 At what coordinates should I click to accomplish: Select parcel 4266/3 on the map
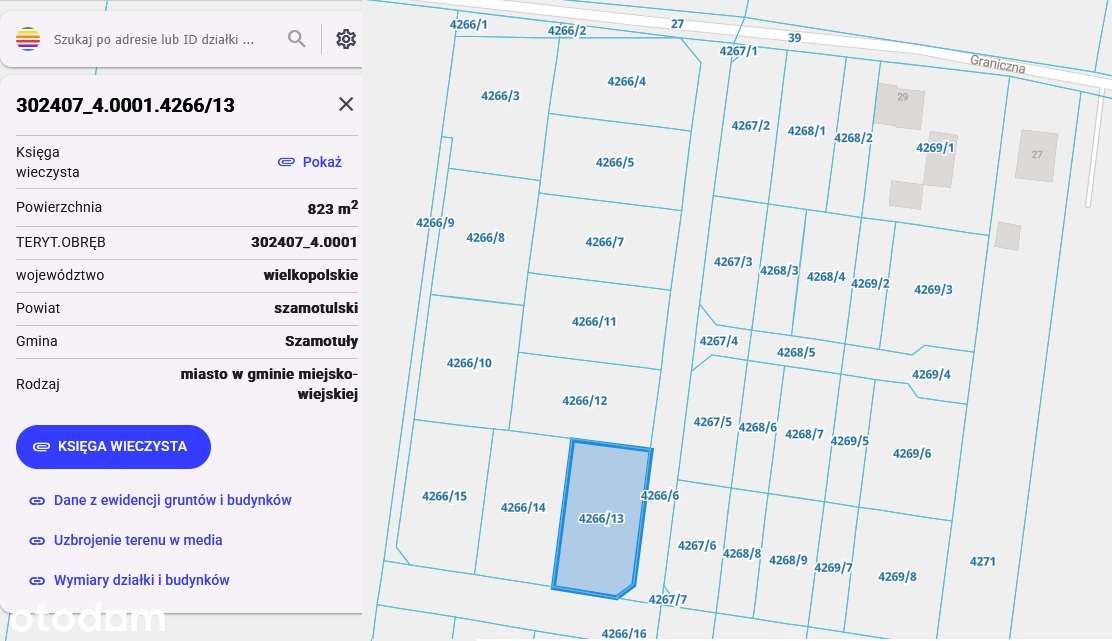500,96
